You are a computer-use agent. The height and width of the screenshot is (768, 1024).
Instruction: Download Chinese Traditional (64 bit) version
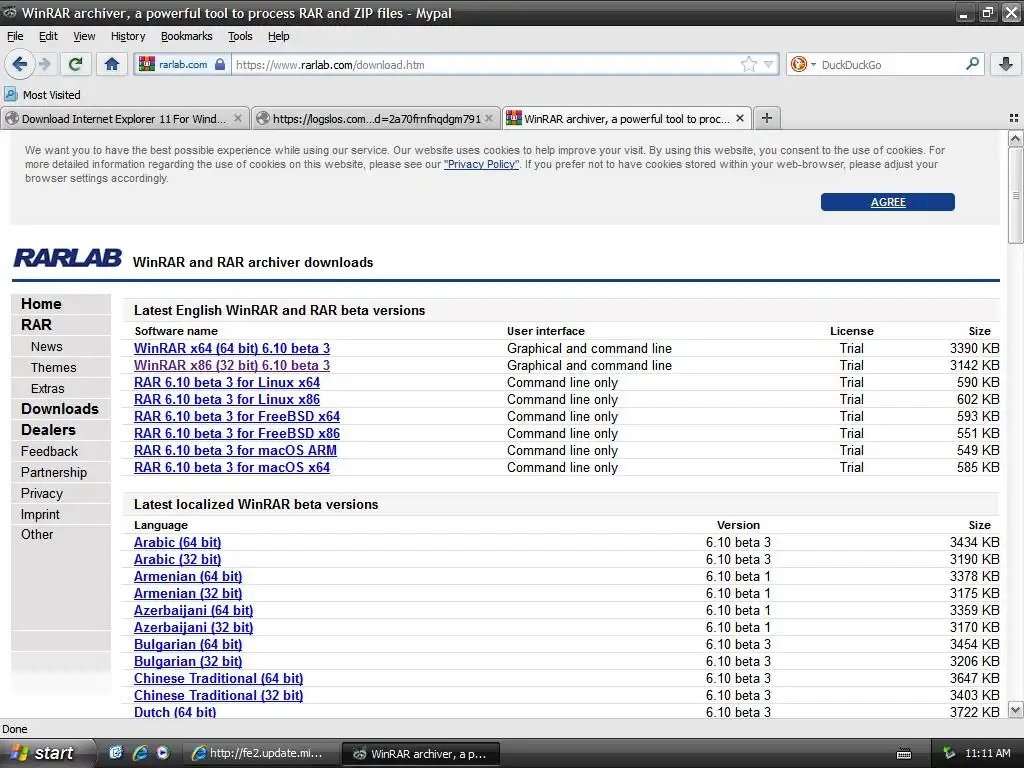pos(218,678)
